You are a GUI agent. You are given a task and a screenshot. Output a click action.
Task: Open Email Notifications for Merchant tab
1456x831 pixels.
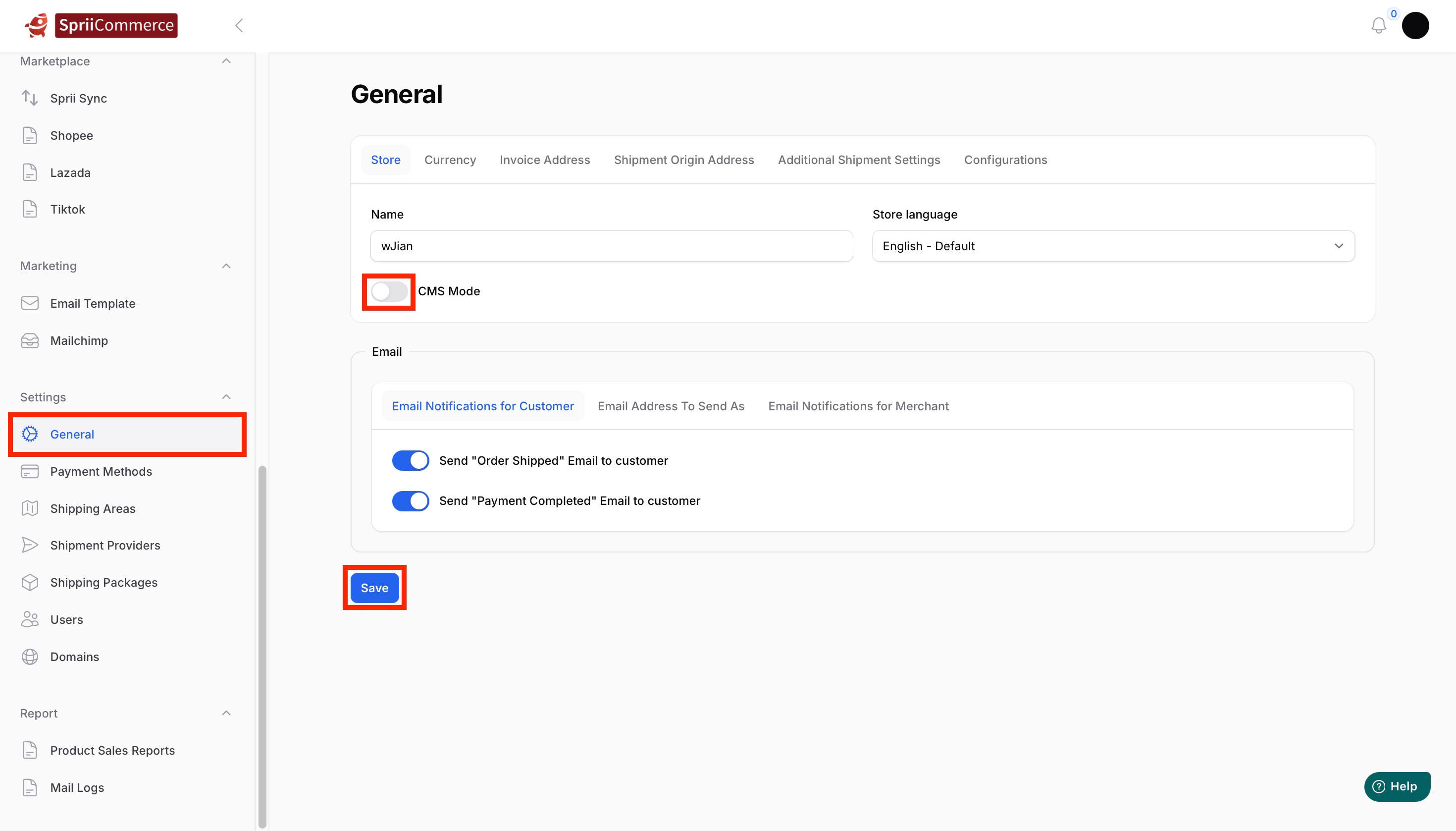coord(858,406)
